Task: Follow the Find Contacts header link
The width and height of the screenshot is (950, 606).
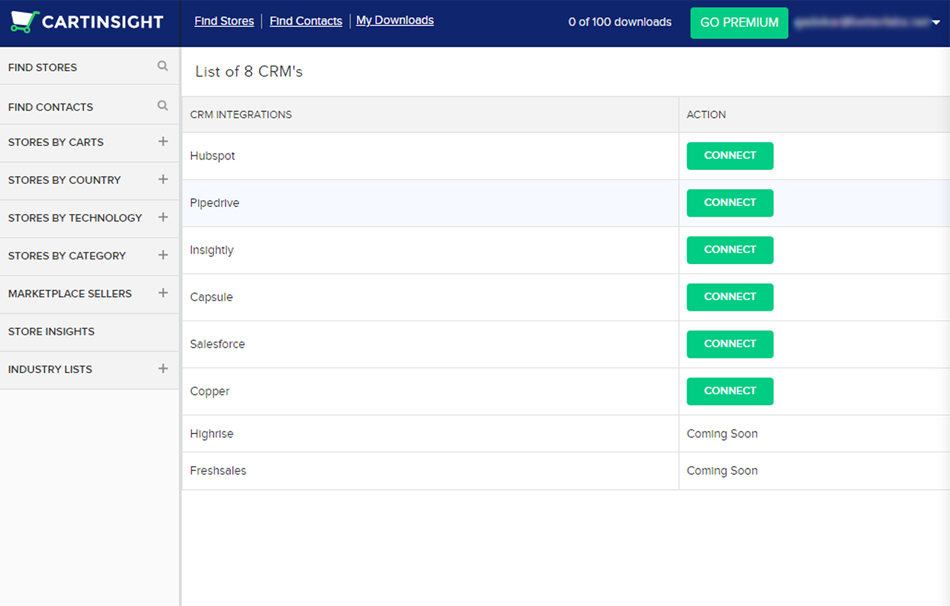Action: [x=306, y=21]
